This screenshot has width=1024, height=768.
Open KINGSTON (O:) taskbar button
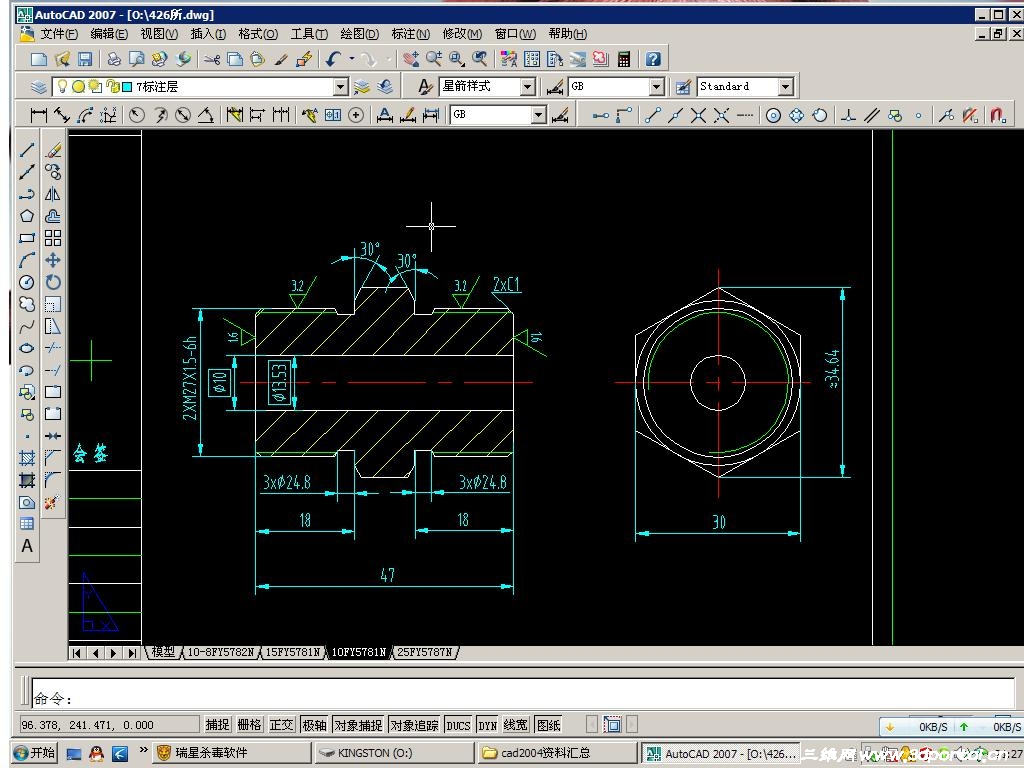pos(393,753)
